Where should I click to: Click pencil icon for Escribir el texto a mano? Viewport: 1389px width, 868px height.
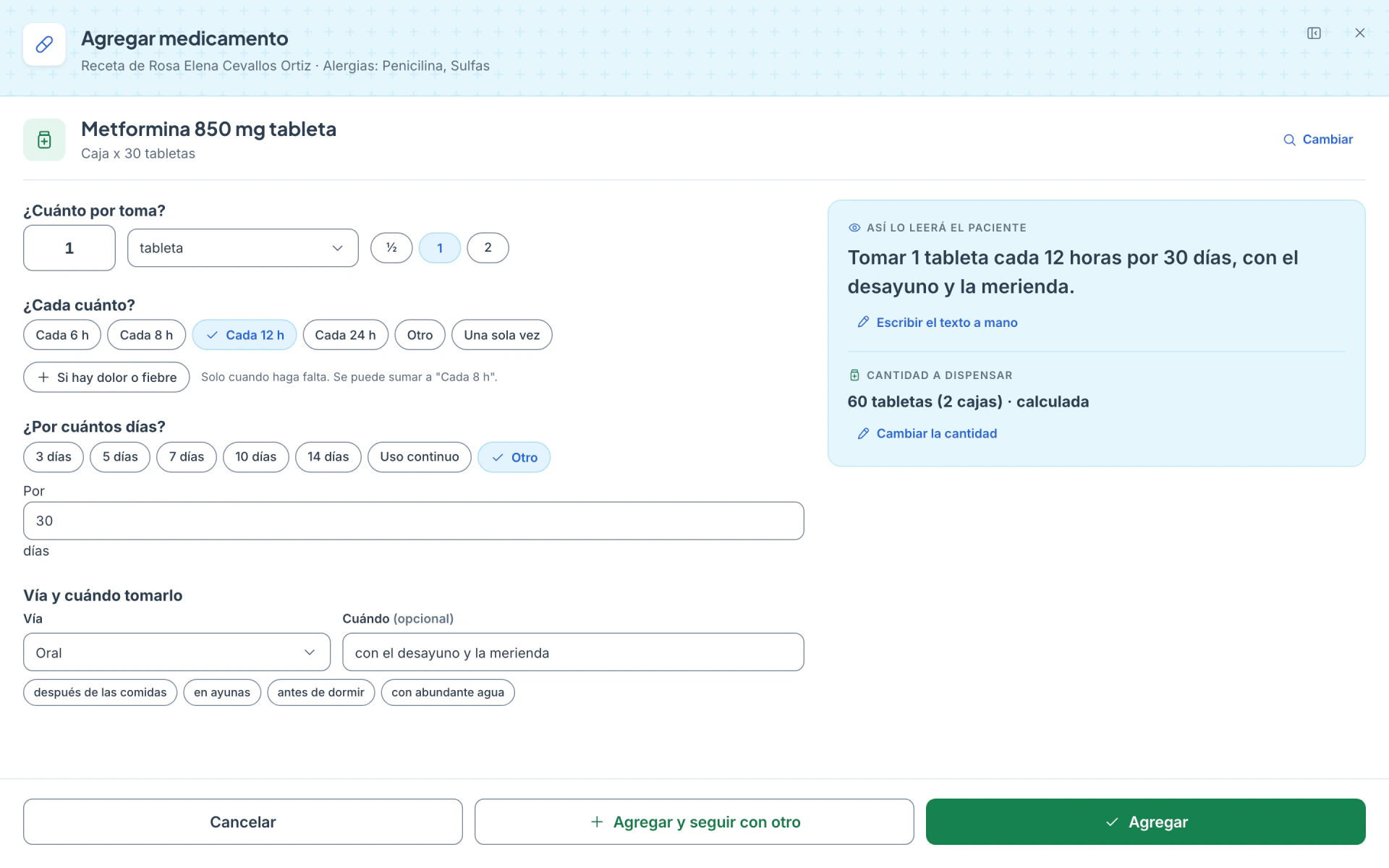863,322
